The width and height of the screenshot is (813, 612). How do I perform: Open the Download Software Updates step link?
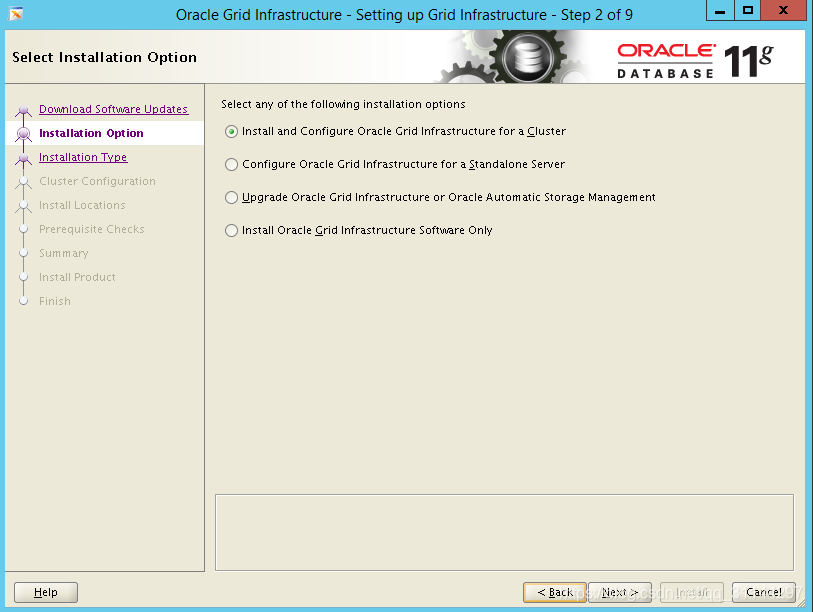(x=113, y=109)
